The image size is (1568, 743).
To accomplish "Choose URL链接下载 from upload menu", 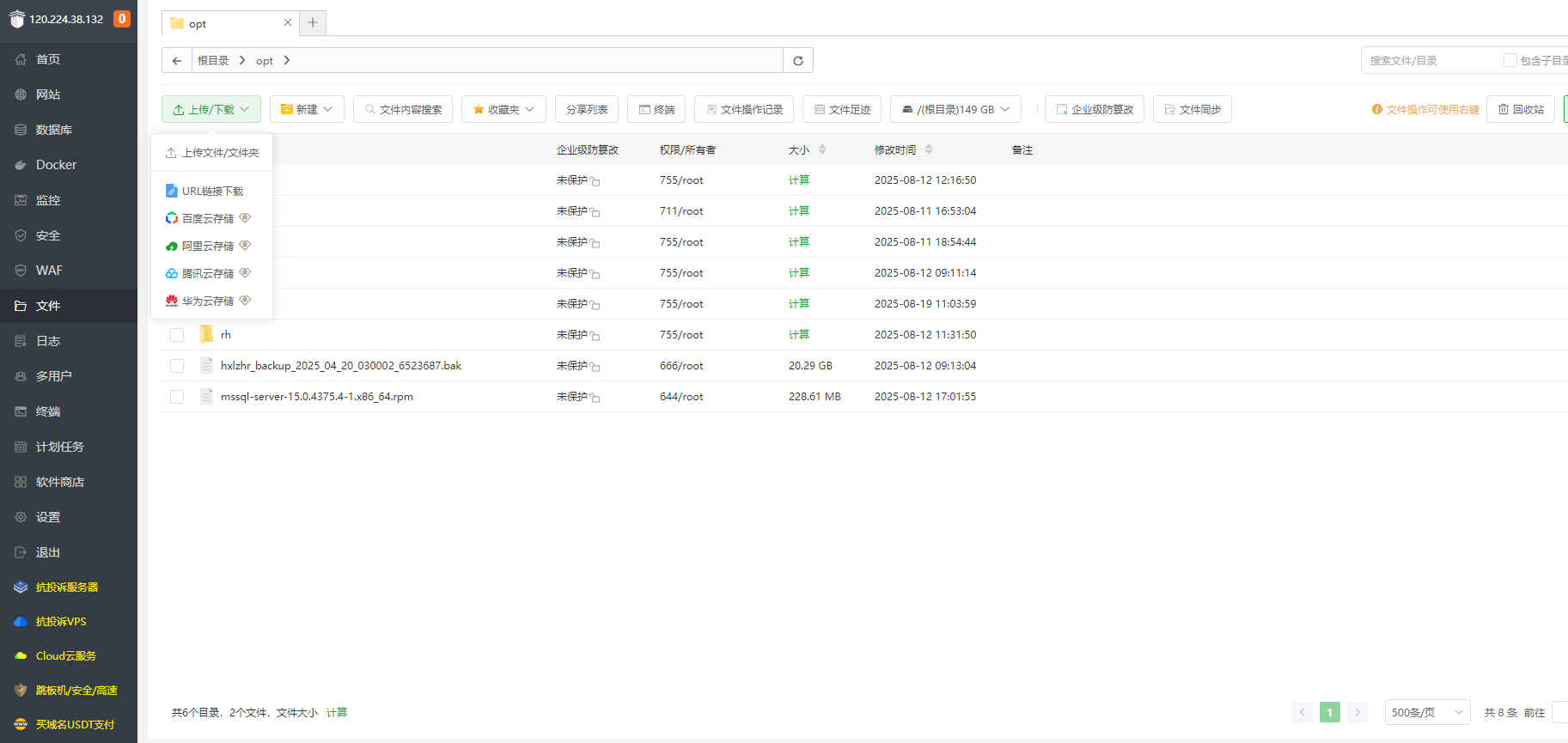I will click(212, 191).
